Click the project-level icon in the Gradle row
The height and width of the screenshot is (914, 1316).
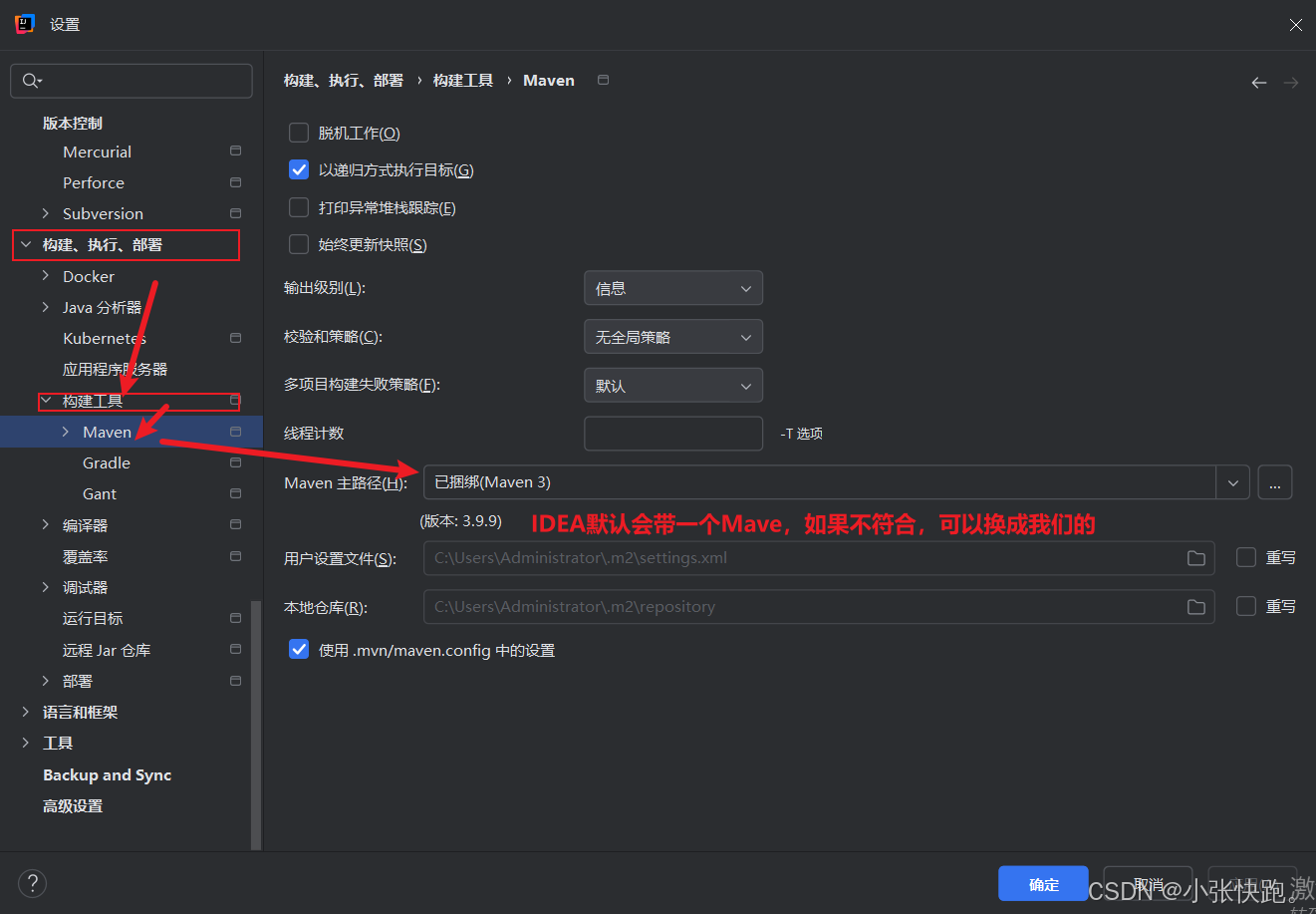pos(235,462)
